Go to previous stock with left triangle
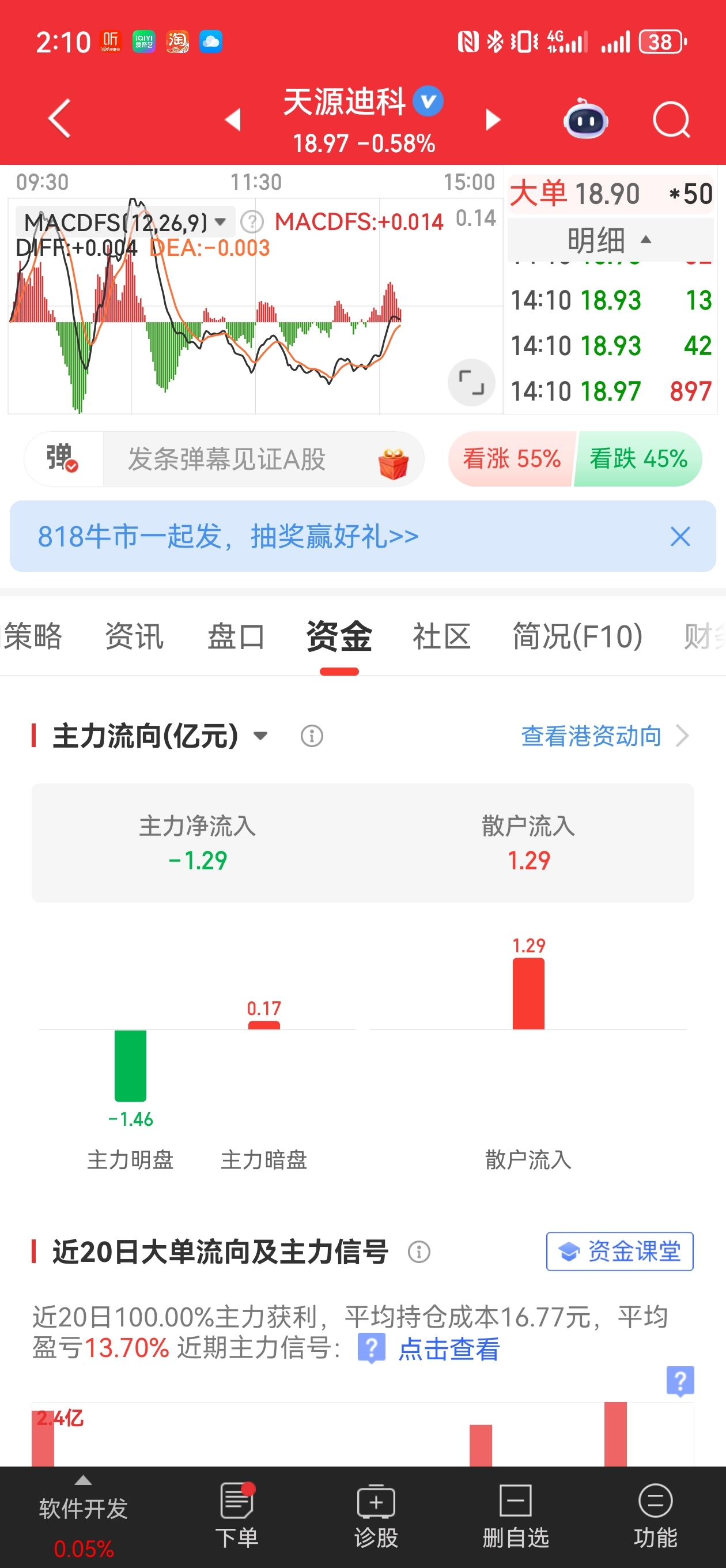 click(233, 119)
